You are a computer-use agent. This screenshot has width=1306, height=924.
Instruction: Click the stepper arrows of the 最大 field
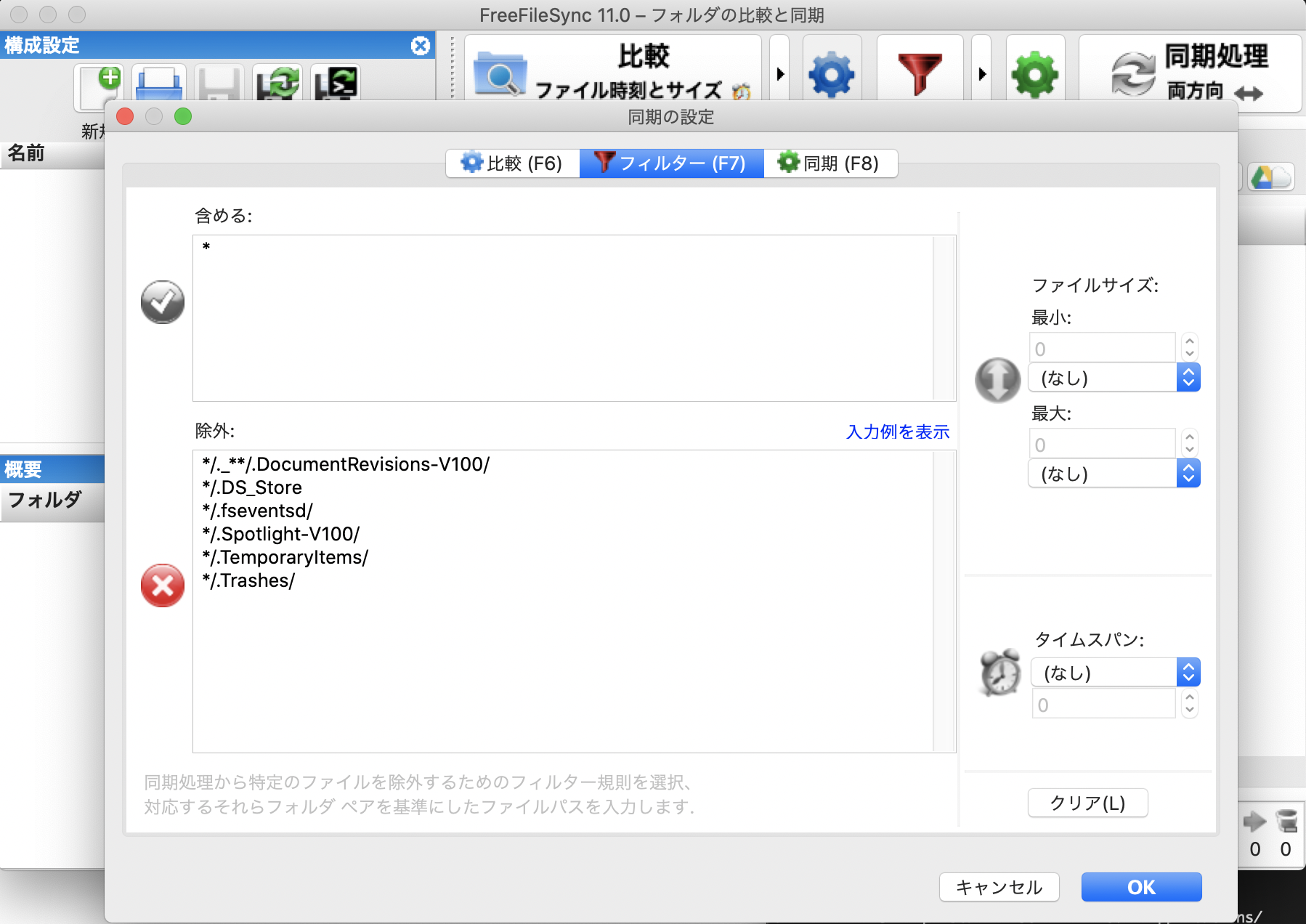click(x=1189, y=444)
